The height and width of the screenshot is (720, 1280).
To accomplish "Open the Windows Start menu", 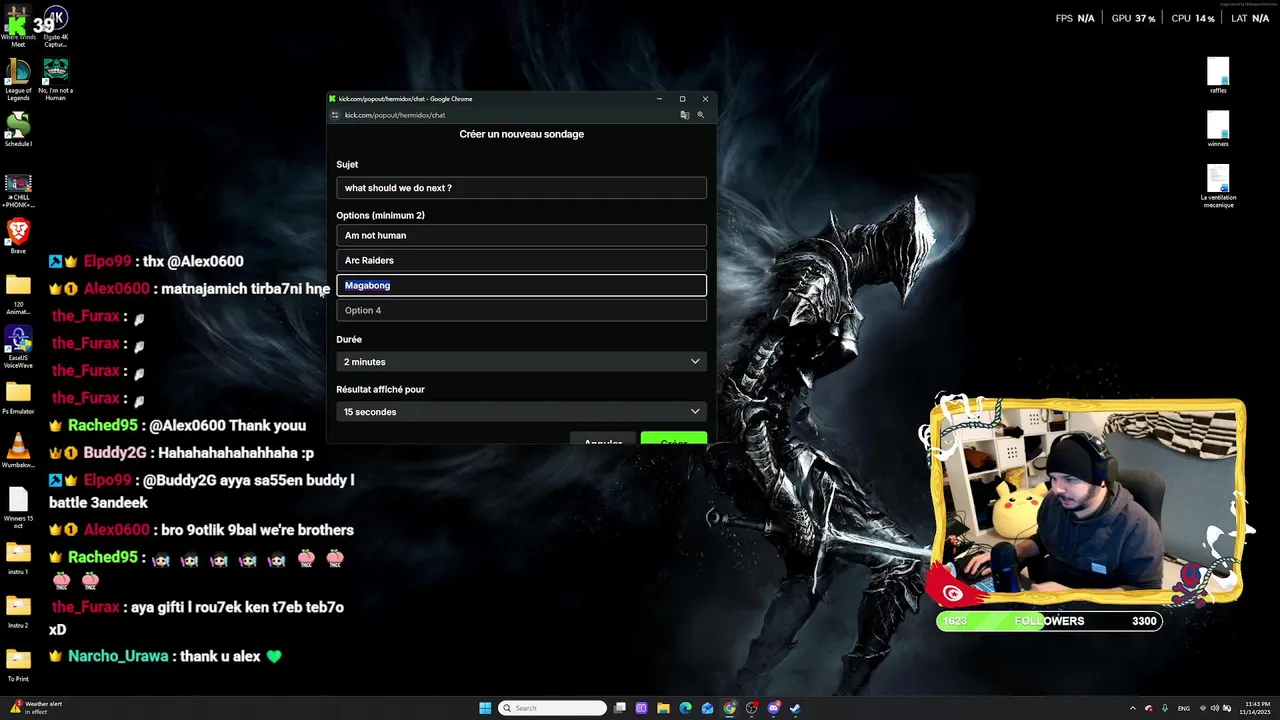I will 485,708.
